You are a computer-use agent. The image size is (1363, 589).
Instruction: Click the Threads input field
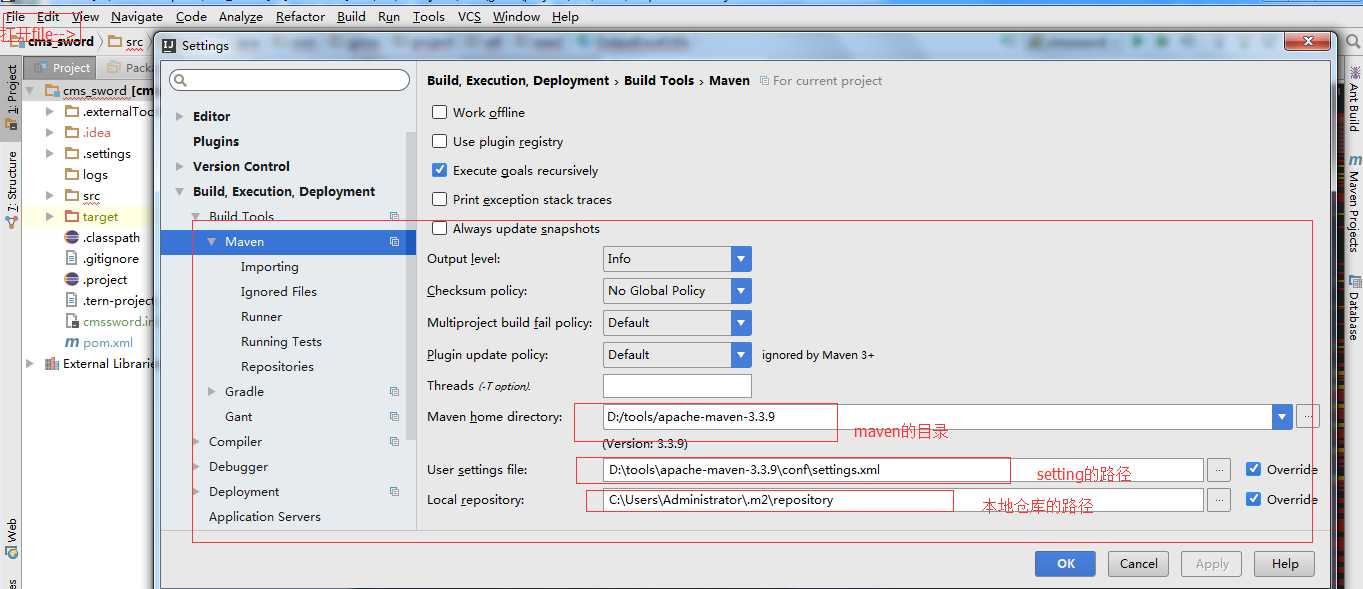click(x=677, y=386)
